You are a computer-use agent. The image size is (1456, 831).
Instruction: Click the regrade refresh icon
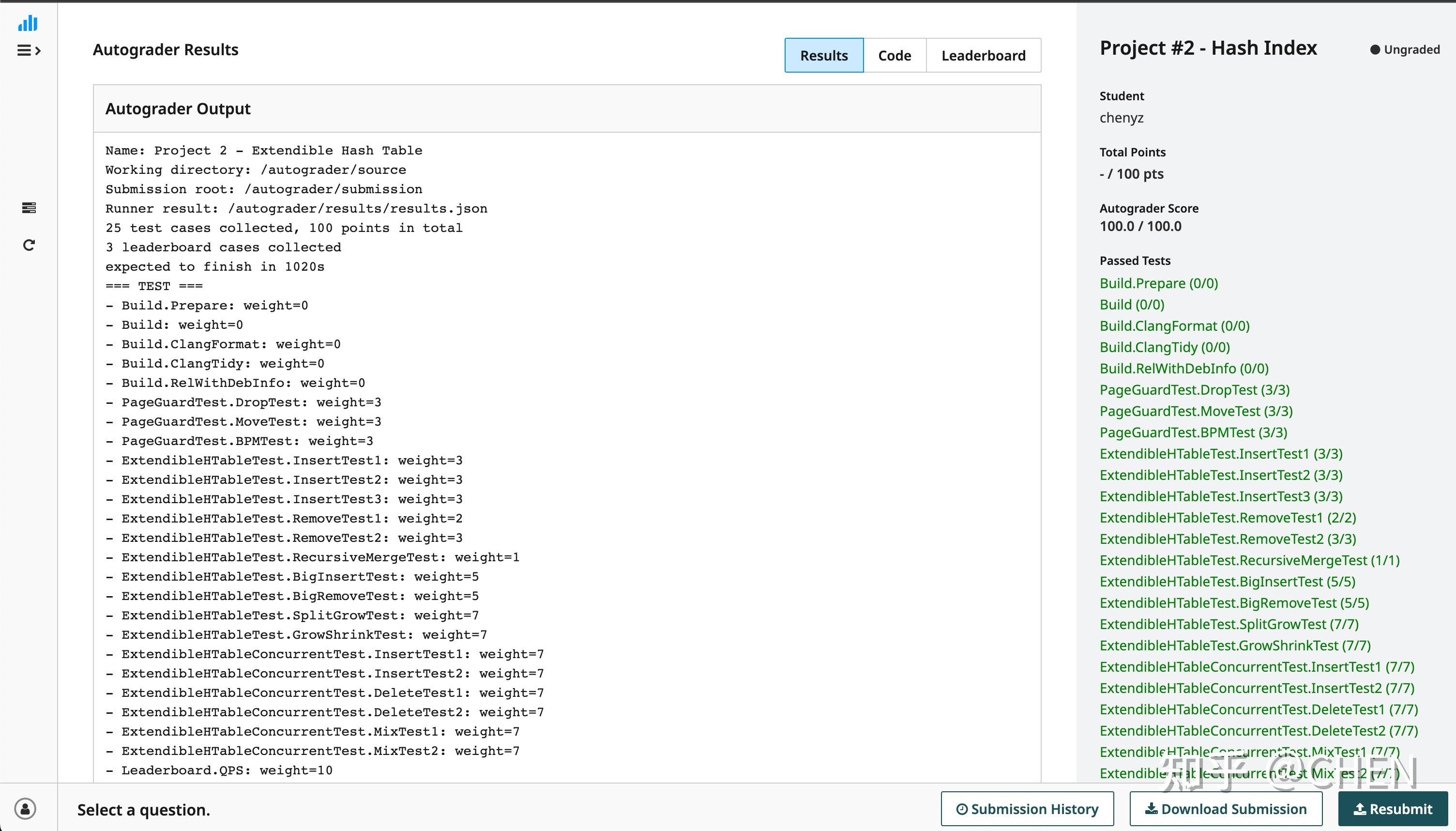point(28,244)
